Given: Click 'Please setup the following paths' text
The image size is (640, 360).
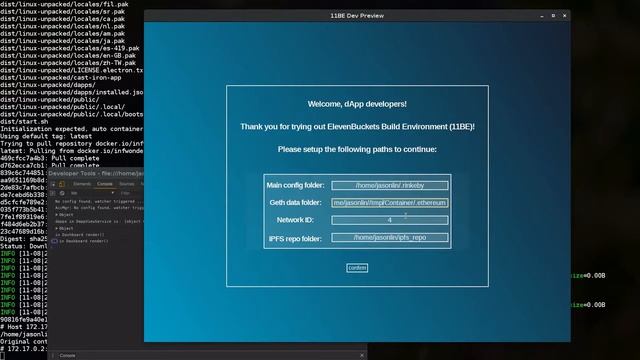Looking at the screenshot, I should (x=357, y=149).
